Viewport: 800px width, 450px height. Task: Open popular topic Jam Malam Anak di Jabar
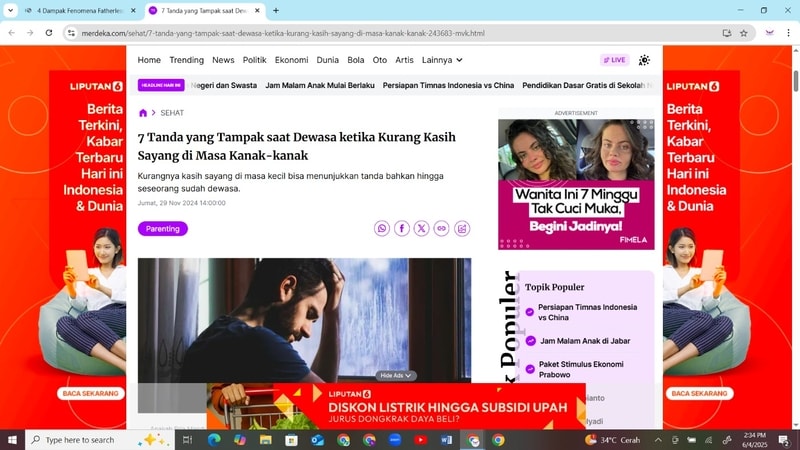(x=585, y=341)
